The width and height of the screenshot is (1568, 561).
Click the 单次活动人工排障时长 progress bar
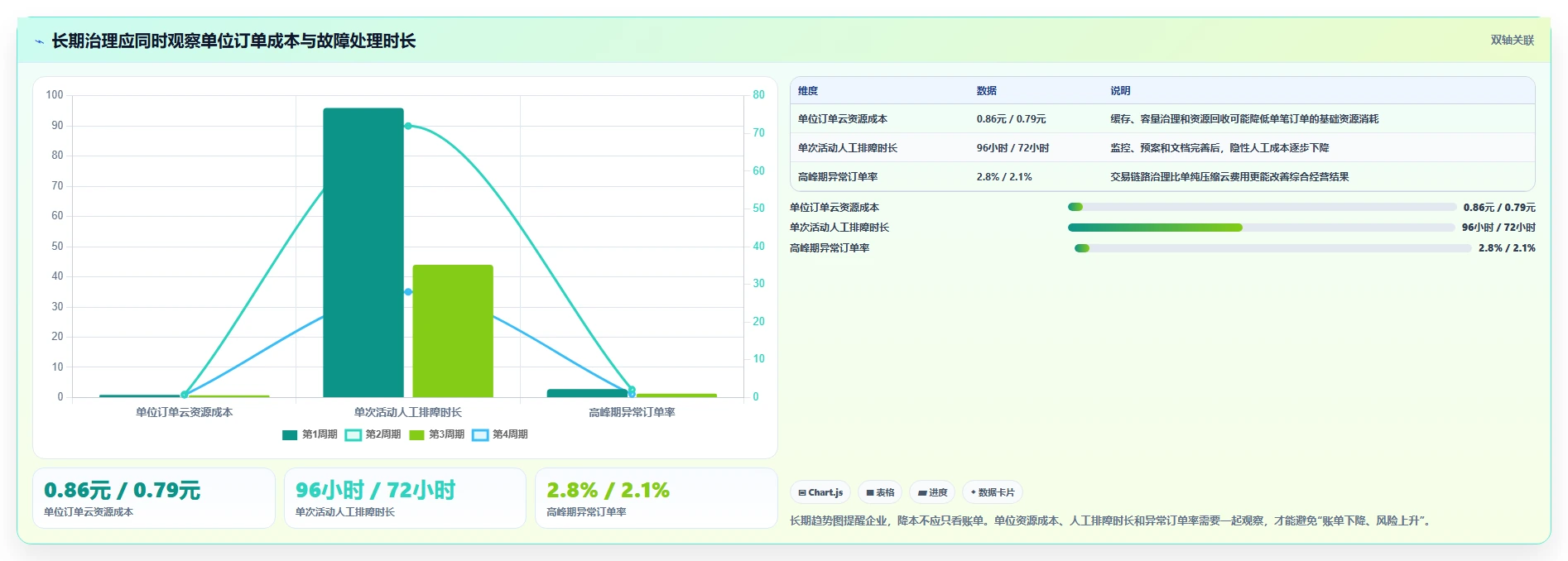tap(1261, 228)
